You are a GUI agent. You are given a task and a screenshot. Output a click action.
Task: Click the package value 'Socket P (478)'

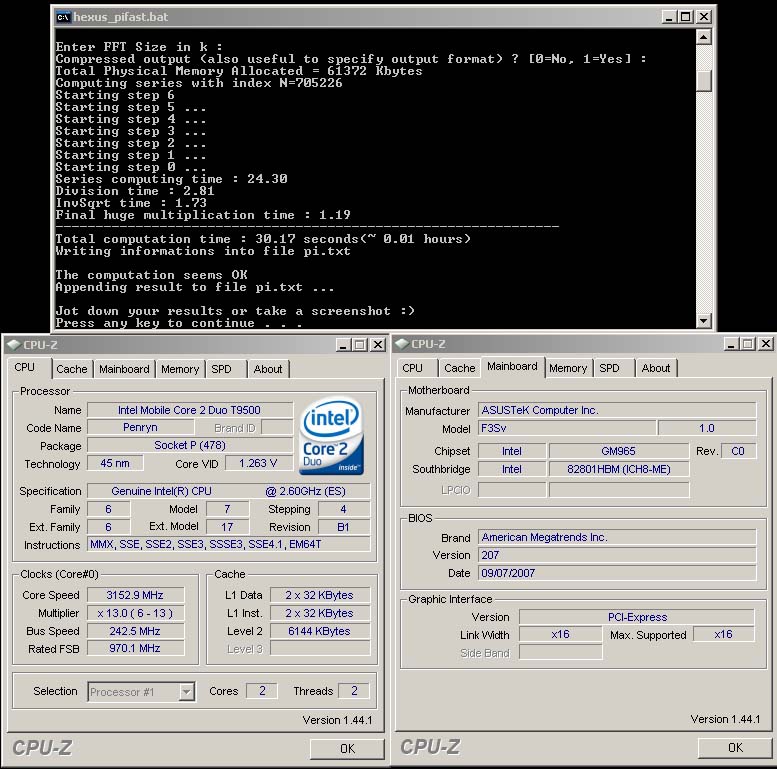click(190, 445)
